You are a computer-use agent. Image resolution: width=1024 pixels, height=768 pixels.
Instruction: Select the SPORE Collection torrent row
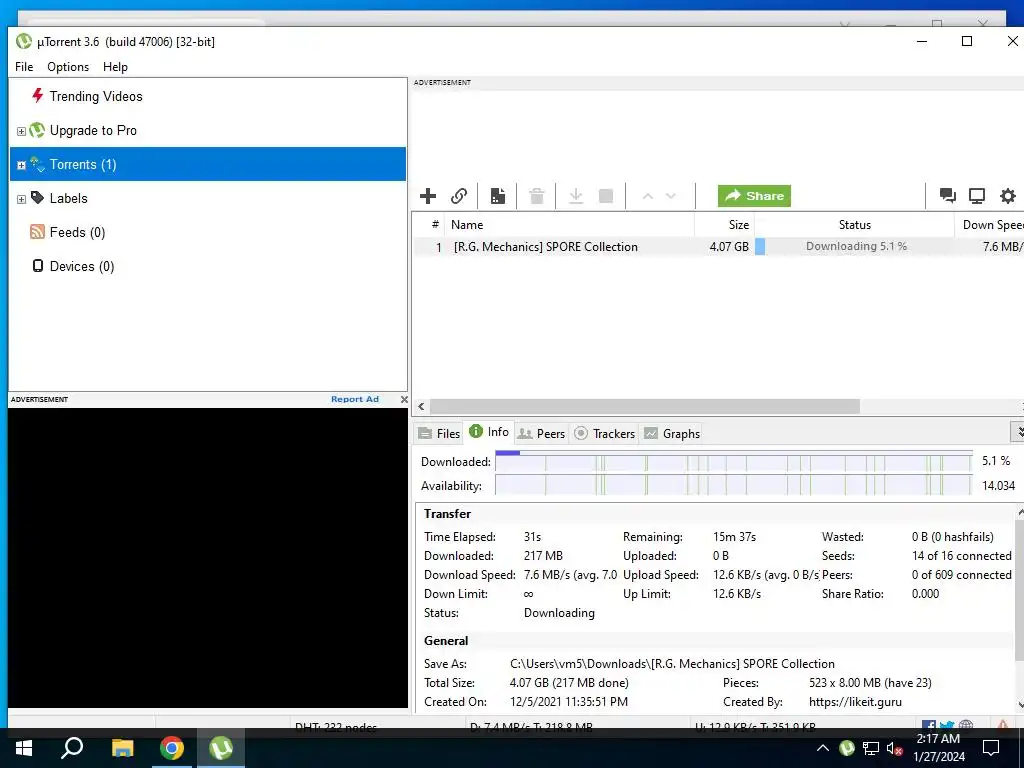[718, 247]
